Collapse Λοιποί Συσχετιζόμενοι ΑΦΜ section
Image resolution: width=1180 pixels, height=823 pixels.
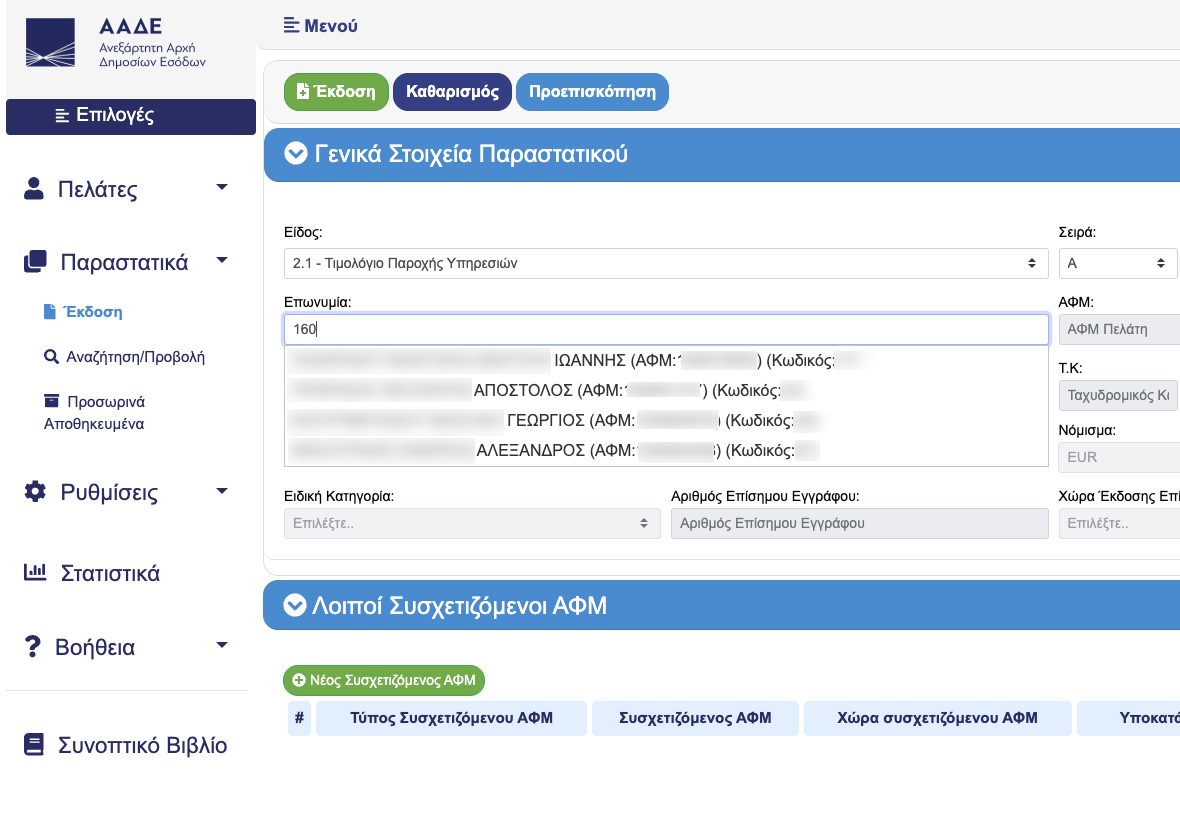click(294, 605)
